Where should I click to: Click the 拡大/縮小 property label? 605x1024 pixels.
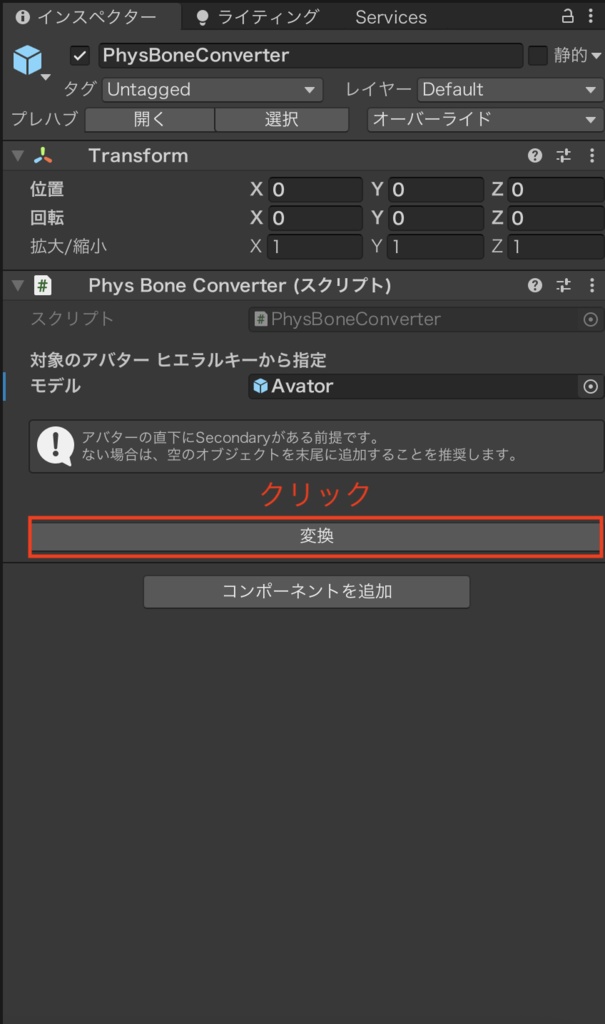[69, 246]
